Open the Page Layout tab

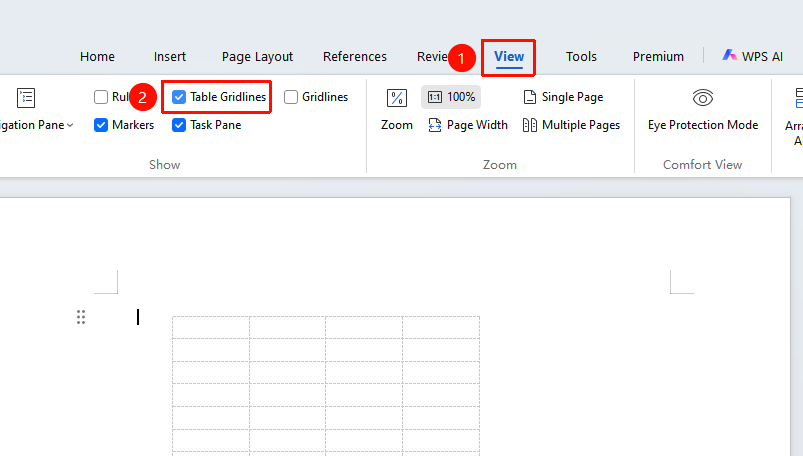pyautogui.click(x=257, y=56)
